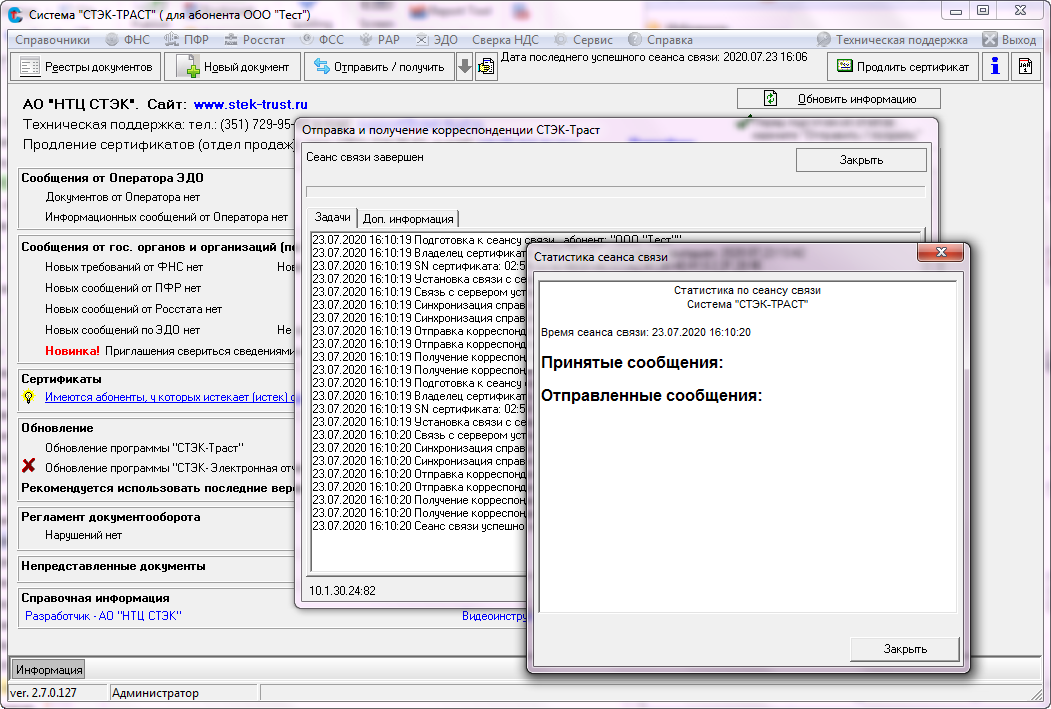Image resolution: width=1051 pixels, height=709 pixels.
Task: Select the Информация tab at bottom
Action: pyautogui.click(x=49, y=669)
